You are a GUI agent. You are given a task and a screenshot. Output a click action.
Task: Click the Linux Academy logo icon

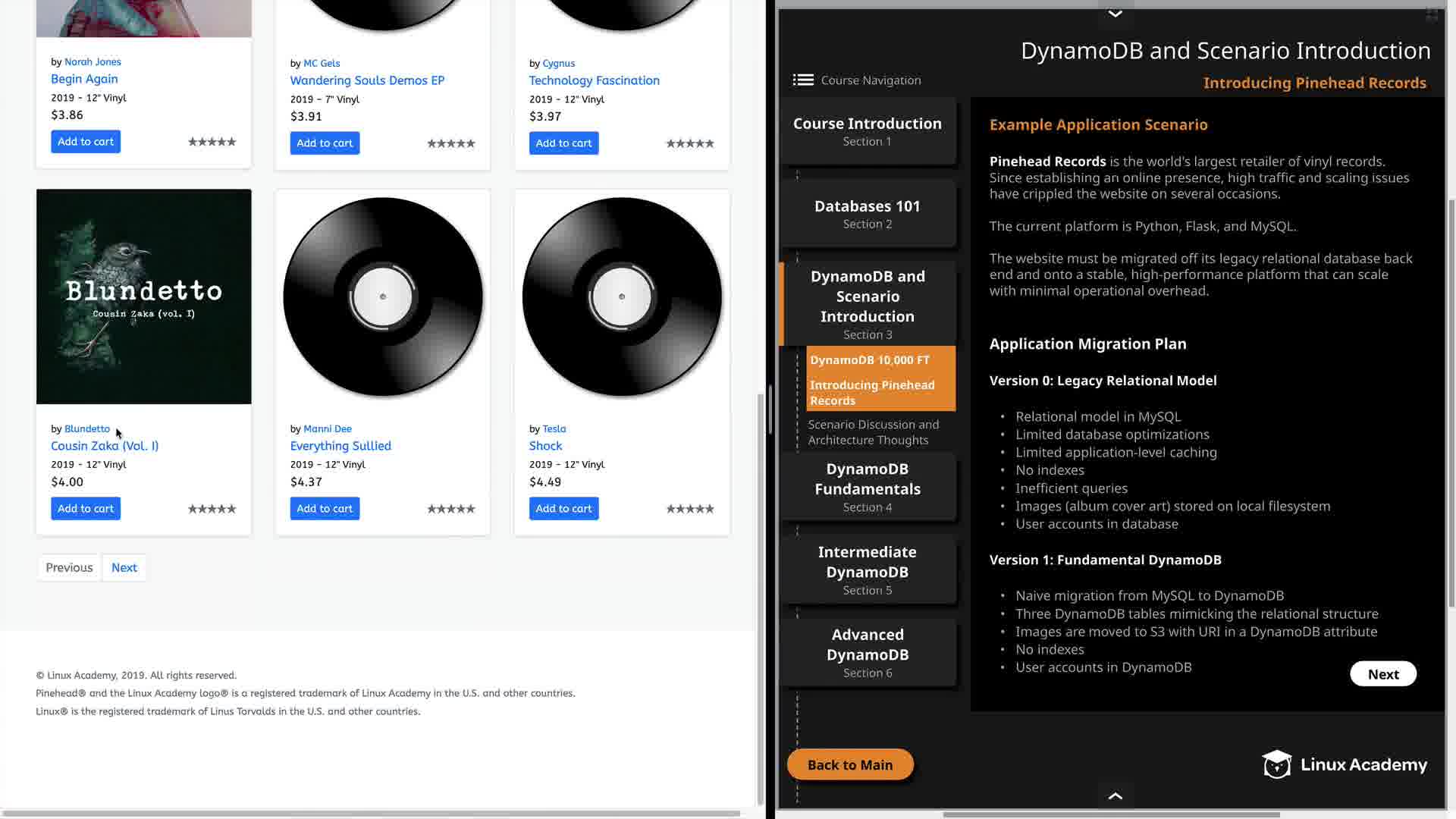[x=1276, y=764]
